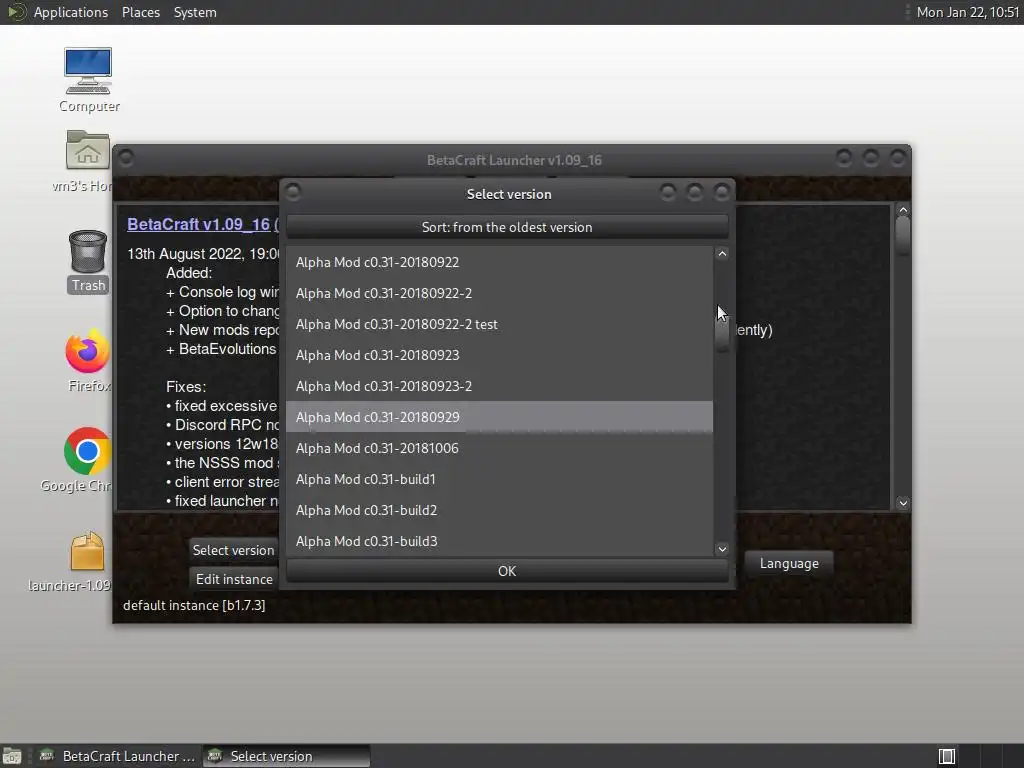Viewport: 1024px width, 768px height.
Task: Confirm selection with the OK button
Action: point(507,571)
